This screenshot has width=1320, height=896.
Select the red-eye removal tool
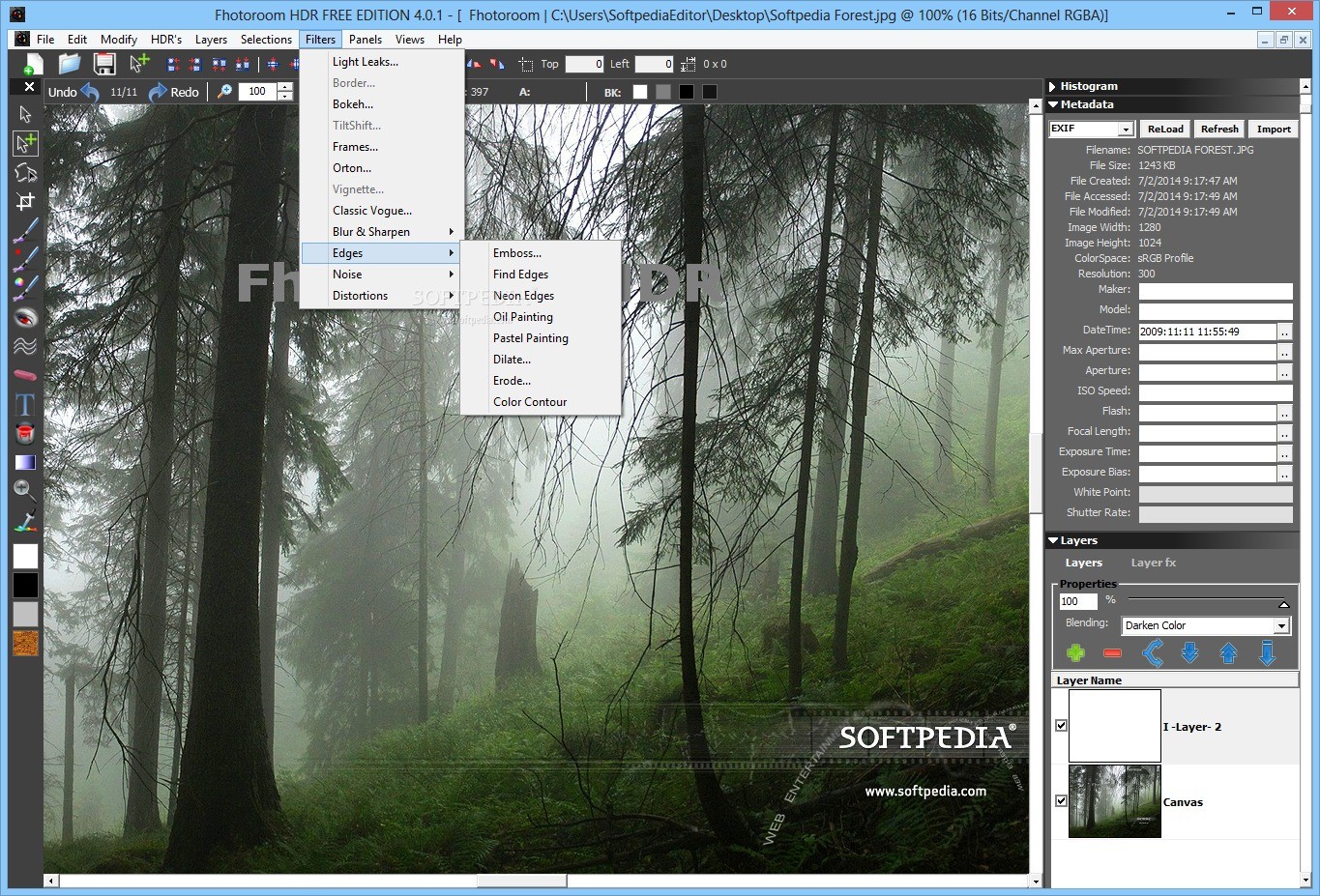pos(25,317)
